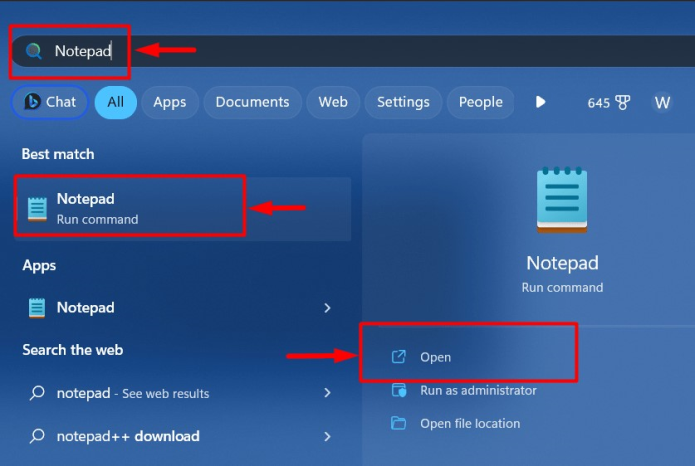Click the Notepad search text field

click(353, 51)
